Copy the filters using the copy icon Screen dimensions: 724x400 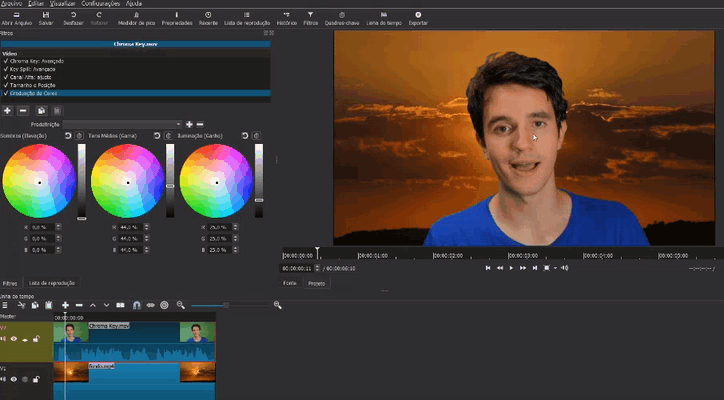[41, 111]
